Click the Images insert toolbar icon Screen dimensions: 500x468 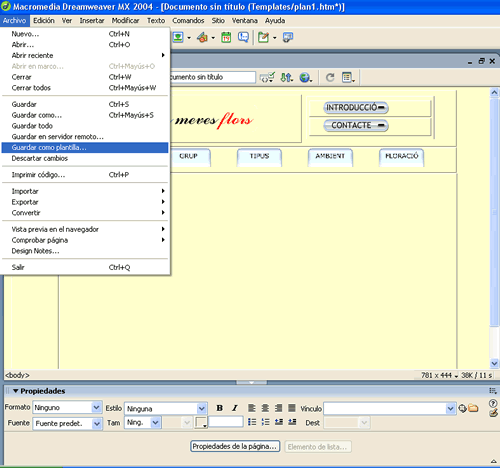coord(178,37)
